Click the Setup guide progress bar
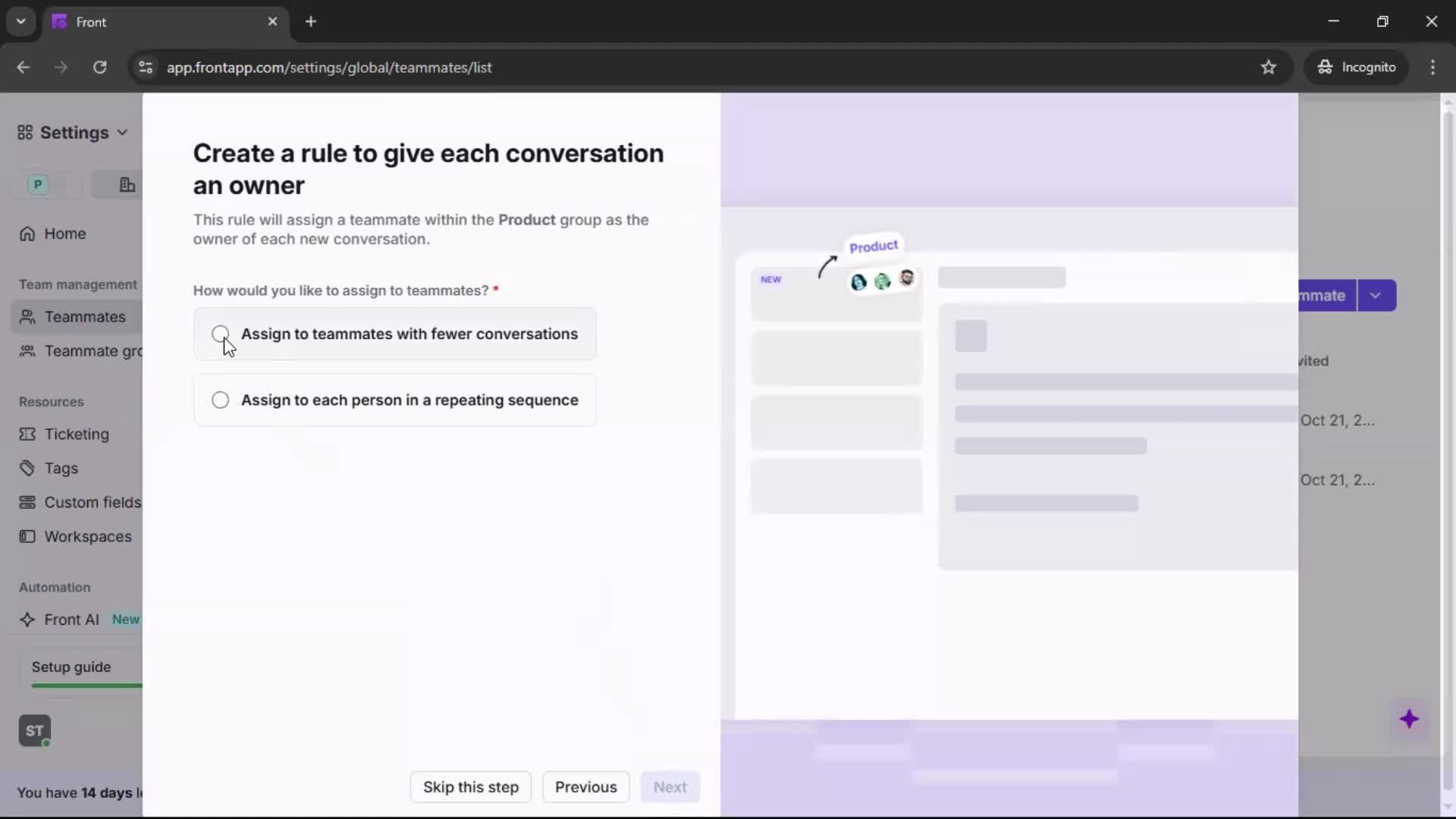The height and width of the screenshot is (819, 1456). (87, 685)
